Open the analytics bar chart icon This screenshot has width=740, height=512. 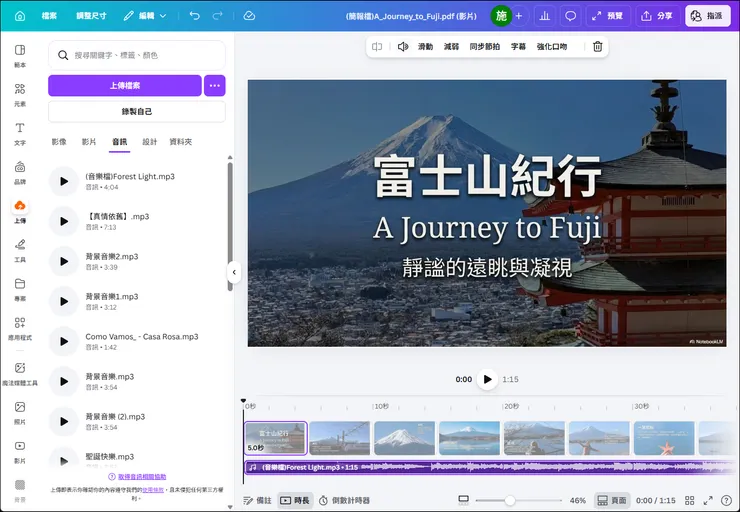pos(544,16)
